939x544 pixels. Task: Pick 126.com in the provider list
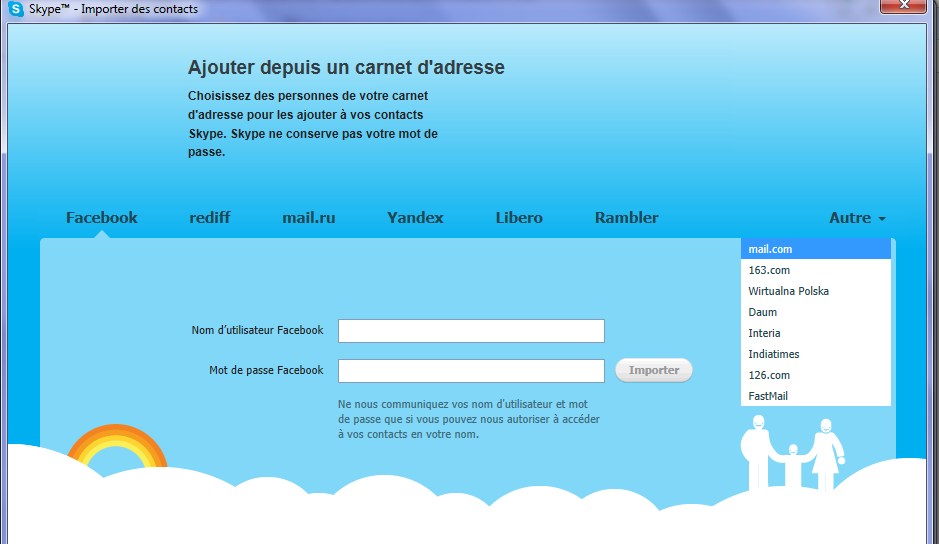click(x=816, y=375)
